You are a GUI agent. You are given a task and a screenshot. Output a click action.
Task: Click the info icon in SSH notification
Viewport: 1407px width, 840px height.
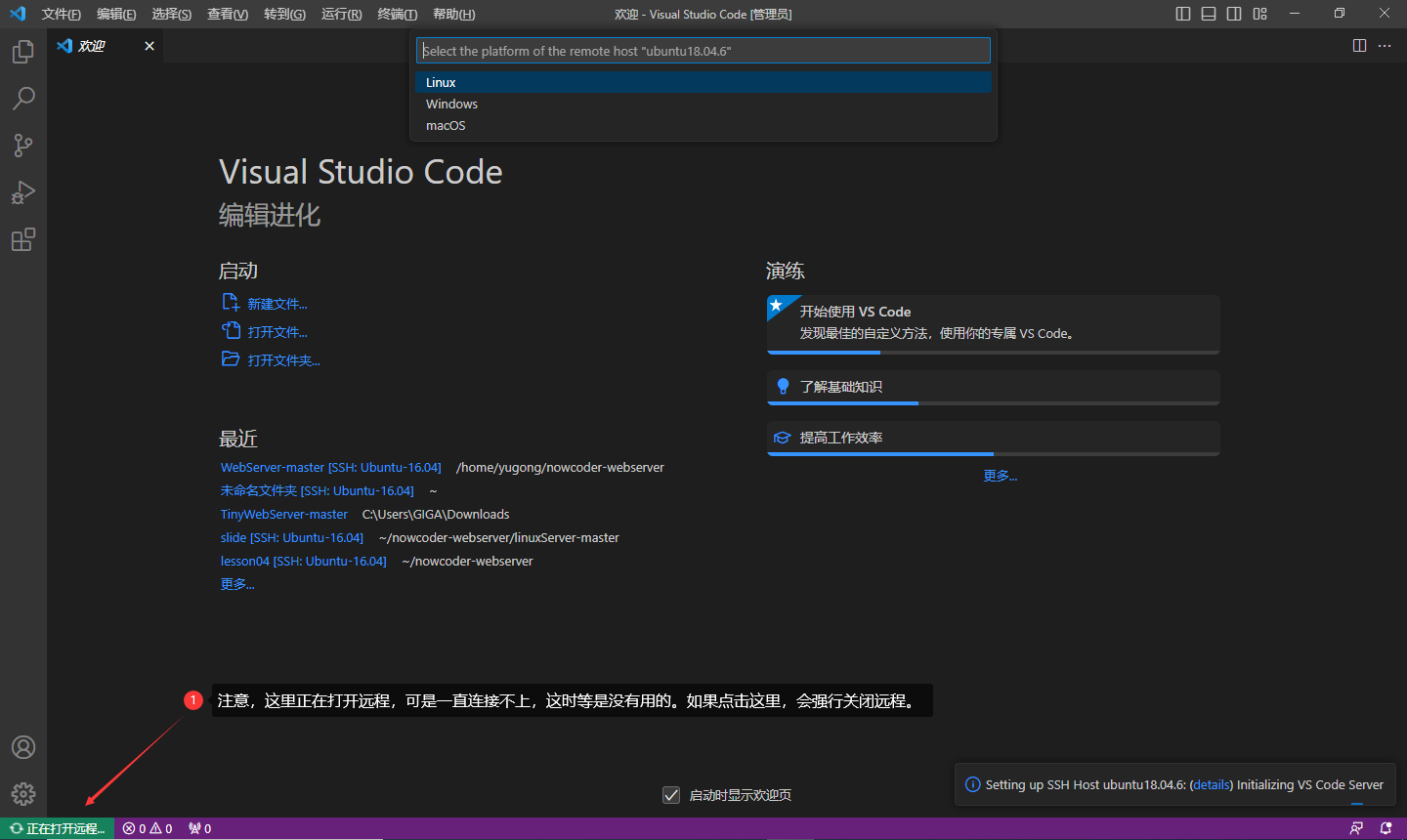click(x=973, y=784)
